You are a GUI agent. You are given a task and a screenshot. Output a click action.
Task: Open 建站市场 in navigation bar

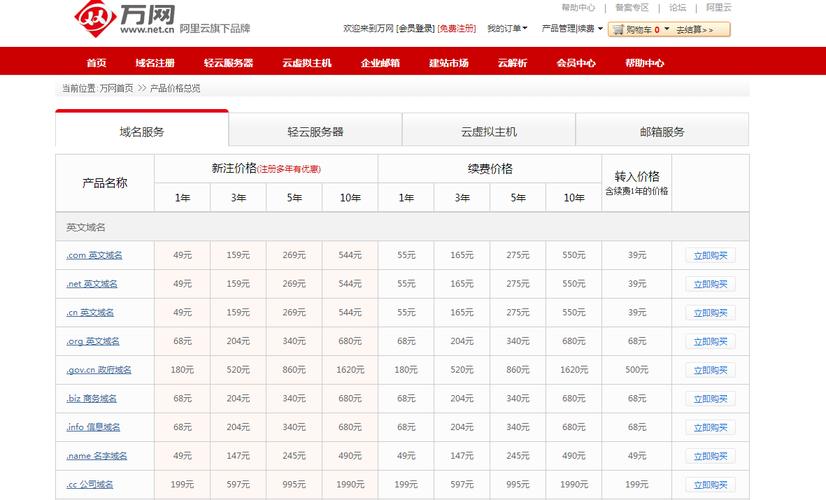click(449, 63)
